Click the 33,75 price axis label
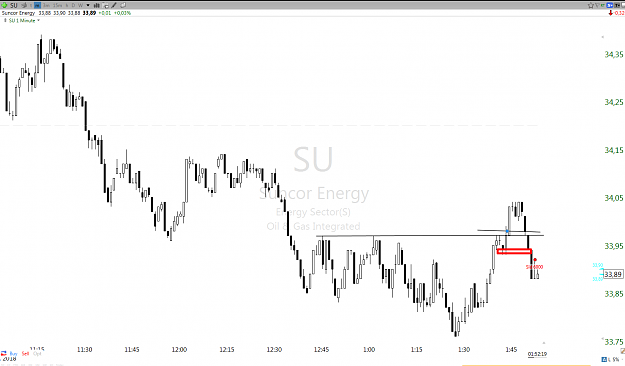The image size is (625, 366). [614, 342]
